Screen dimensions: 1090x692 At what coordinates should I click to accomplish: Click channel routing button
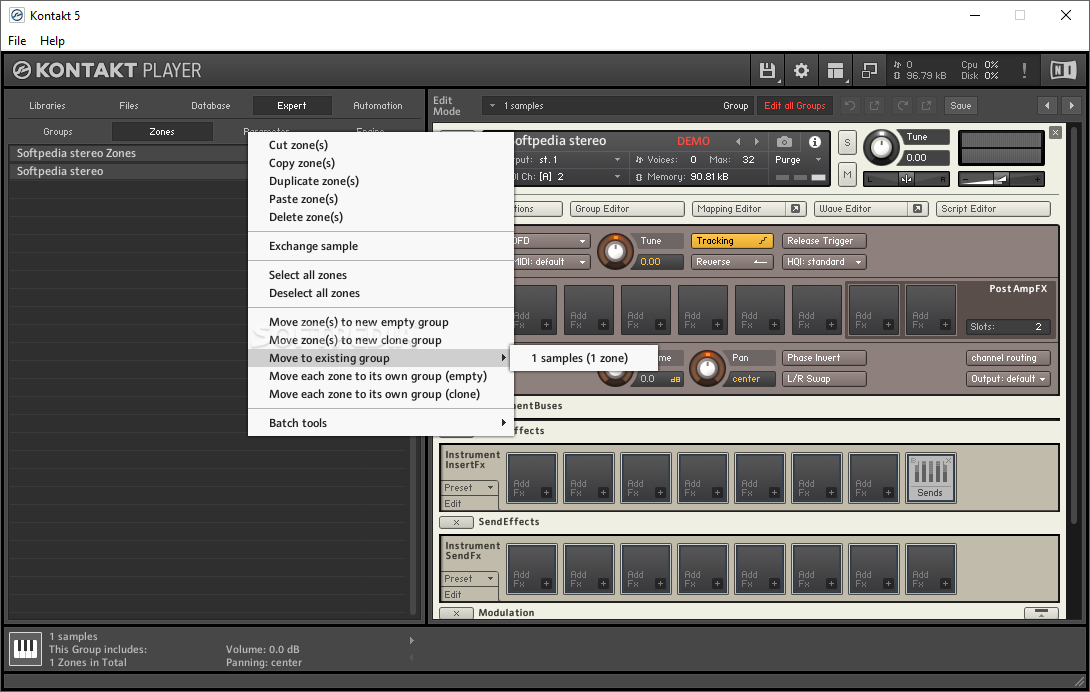(1008, 357)
